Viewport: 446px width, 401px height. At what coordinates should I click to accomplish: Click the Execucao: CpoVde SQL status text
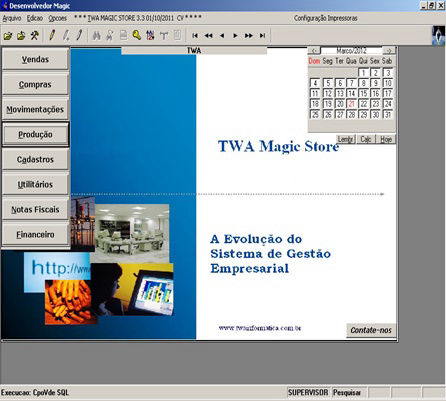35,392
